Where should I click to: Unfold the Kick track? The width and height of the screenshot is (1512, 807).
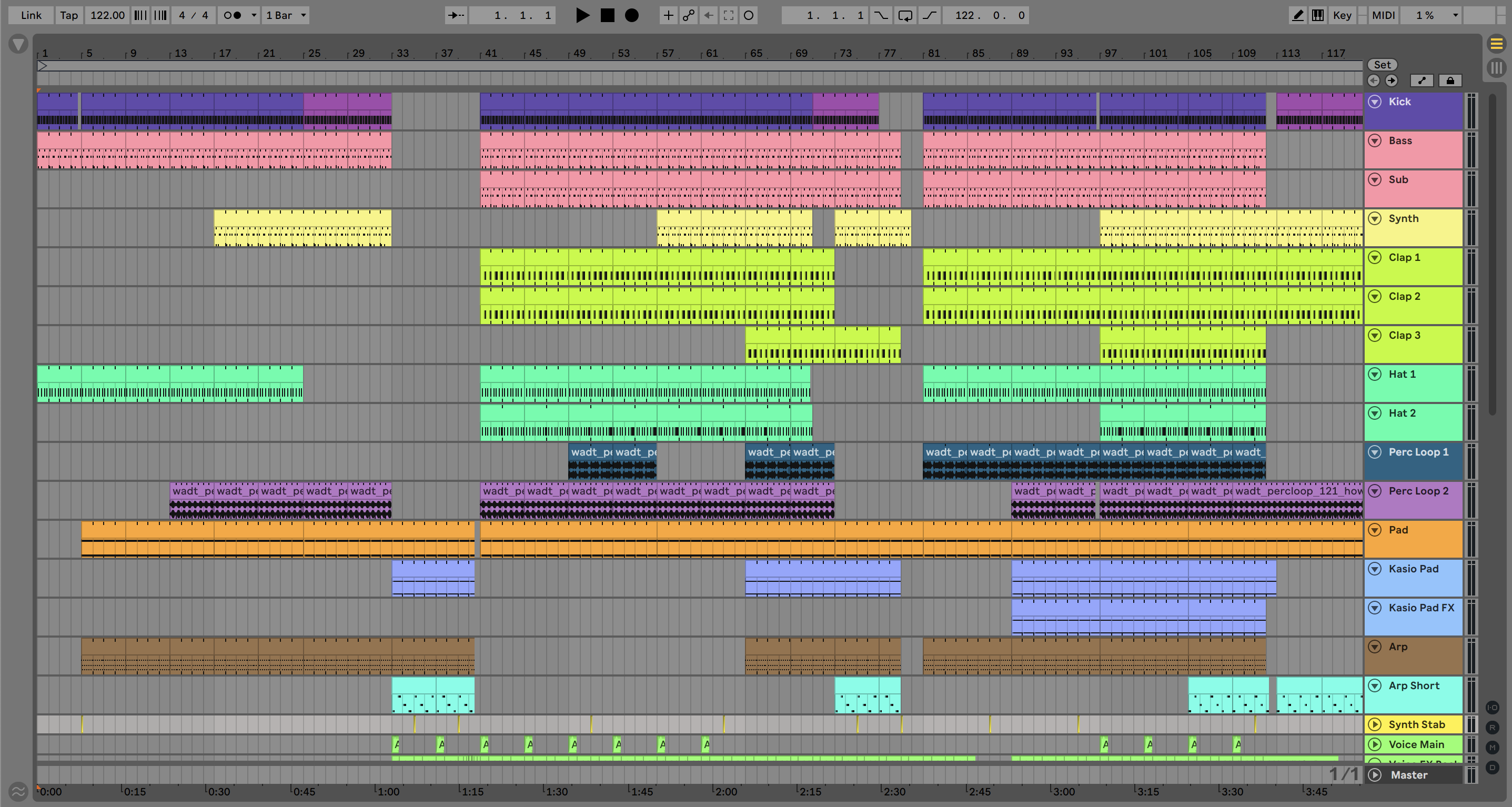coord(1375,102)
